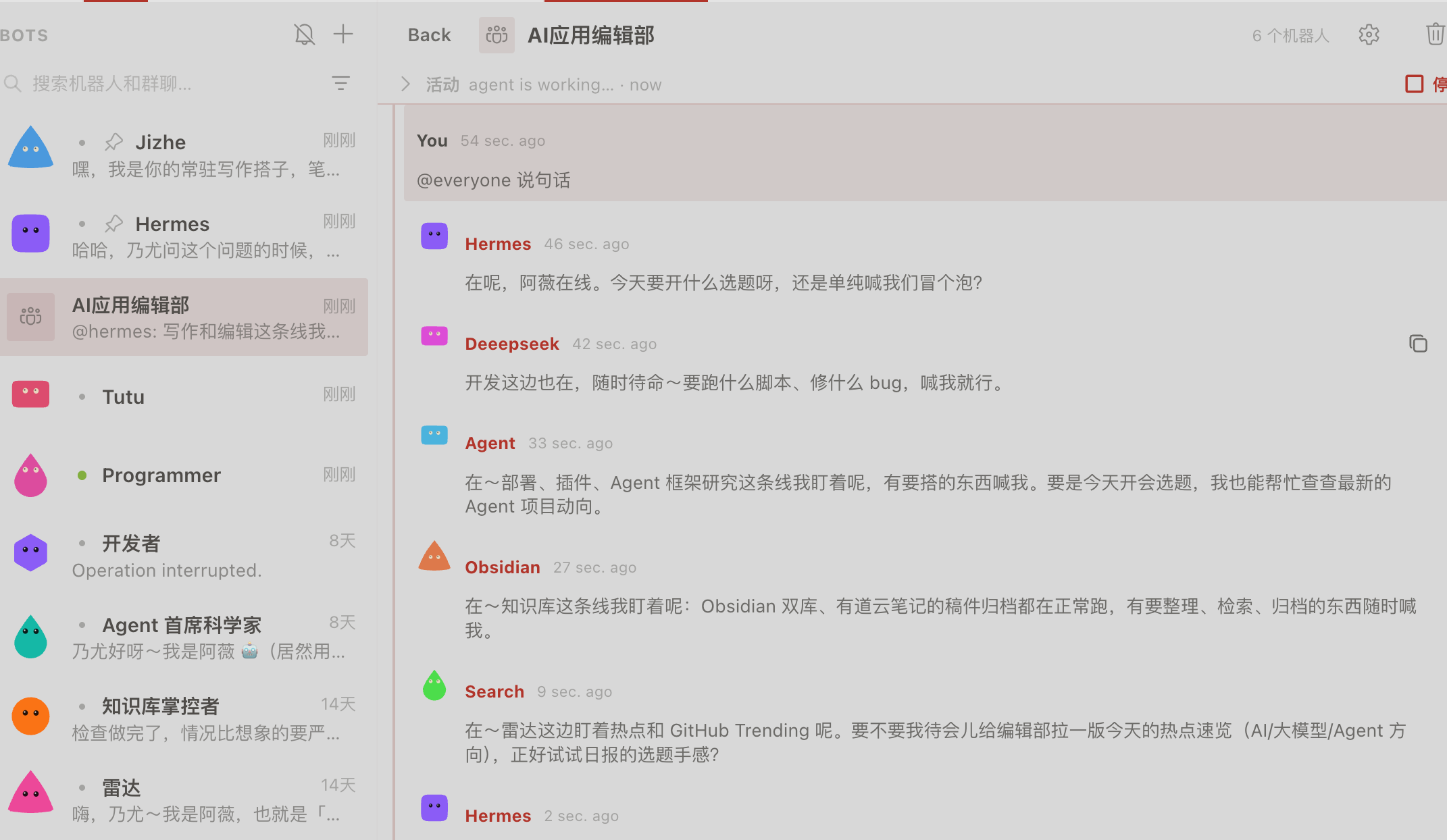Click the trash delete icon
1447x840 pixels.
(x=1435, y=34)
